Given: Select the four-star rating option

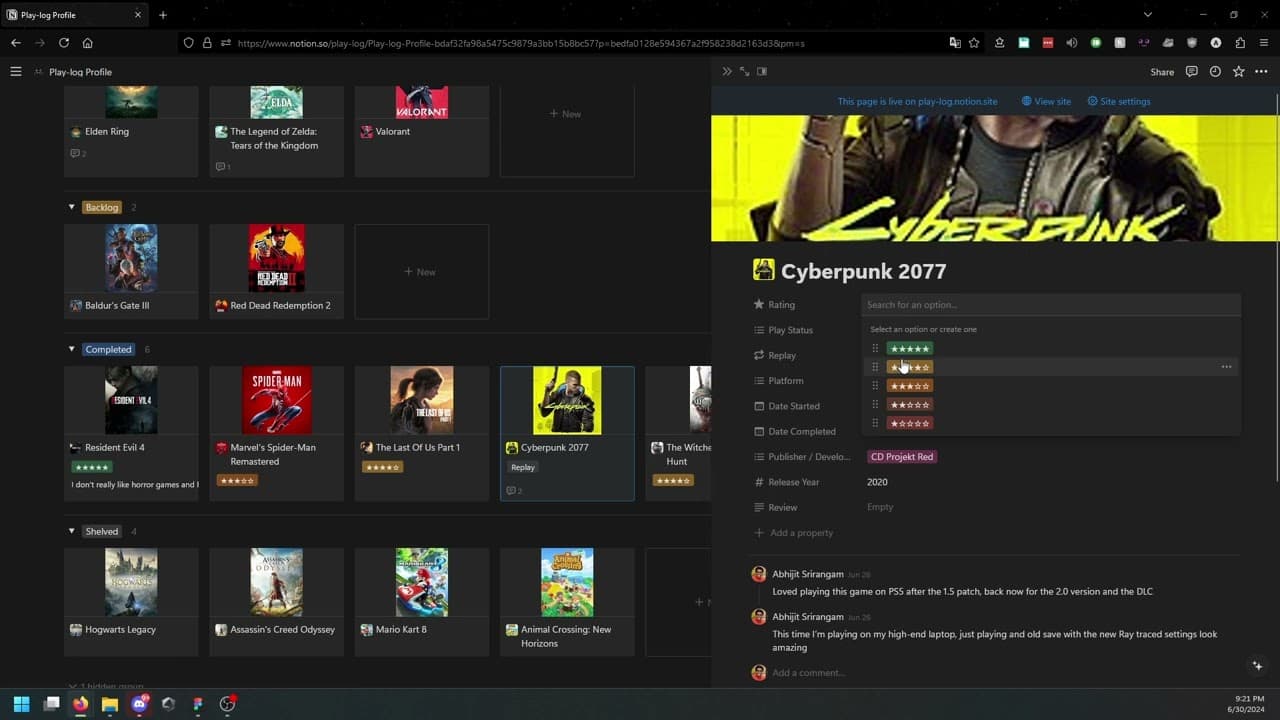Looking at the screenshot, I should tap(910, 367).
